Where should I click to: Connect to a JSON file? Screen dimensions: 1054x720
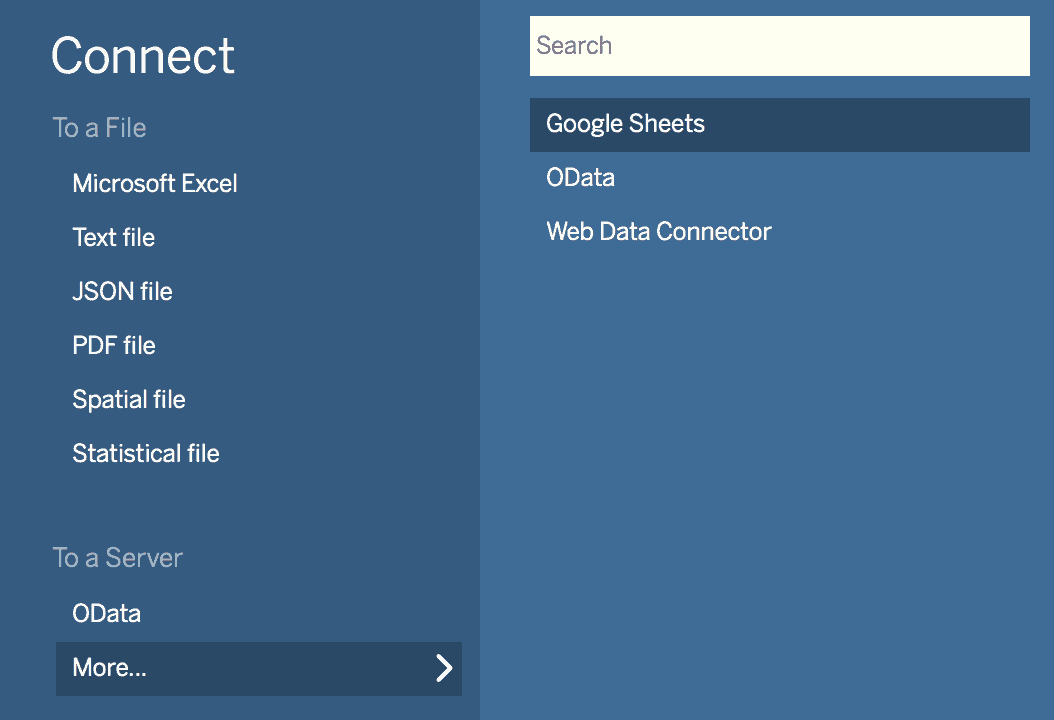(122, 292)
